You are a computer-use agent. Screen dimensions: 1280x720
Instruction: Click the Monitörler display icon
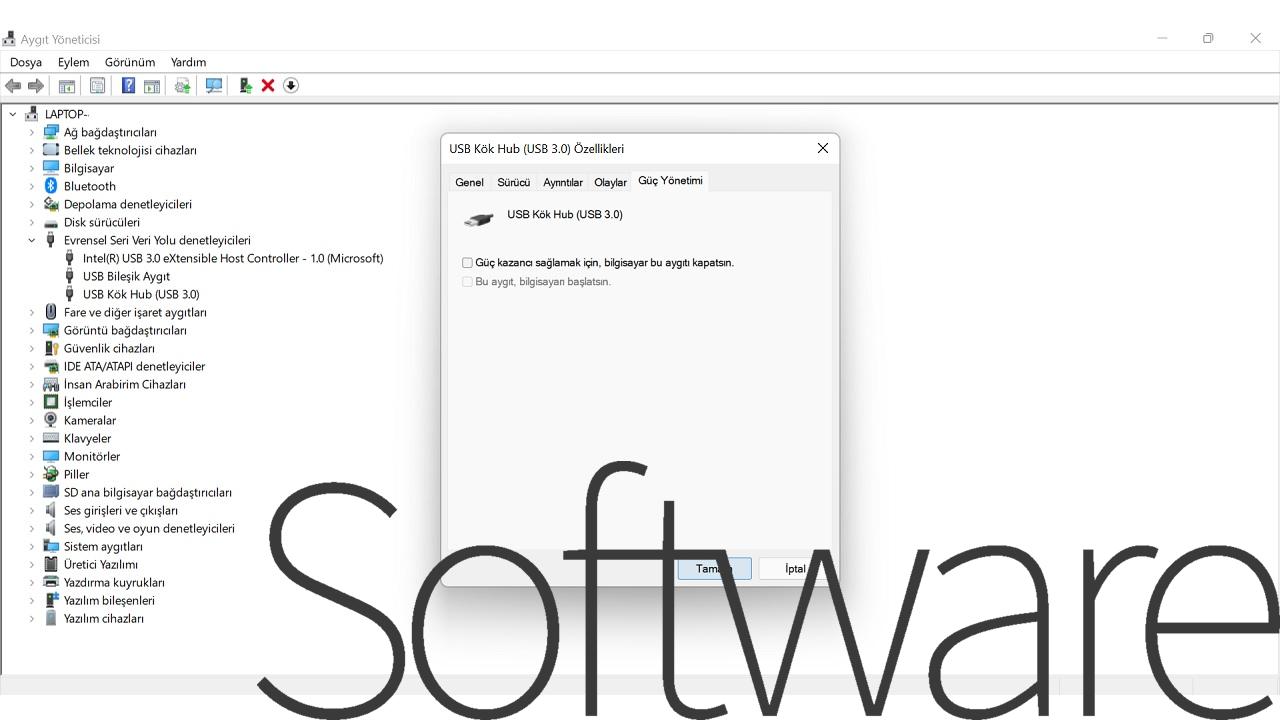click(x=51, y=456)
